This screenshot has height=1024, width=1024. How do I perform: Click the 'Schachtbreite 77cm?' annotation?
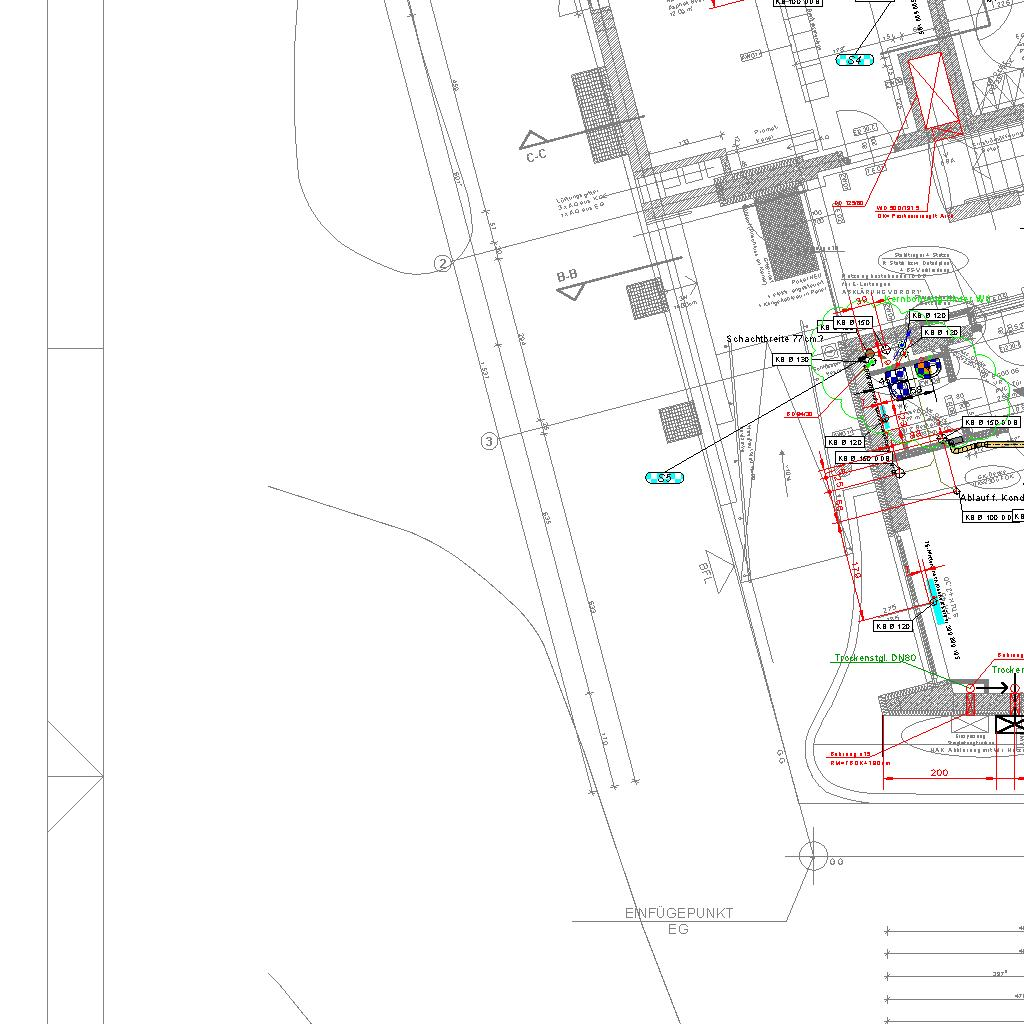tap(775, 340)
